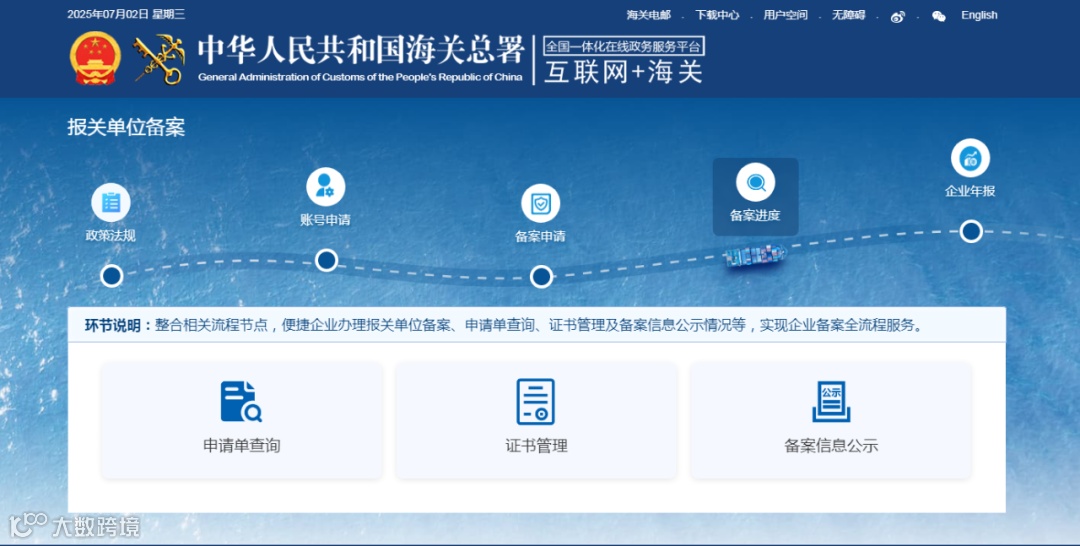
Task: Click the 备案申请 label
Action: coord(541,237)
